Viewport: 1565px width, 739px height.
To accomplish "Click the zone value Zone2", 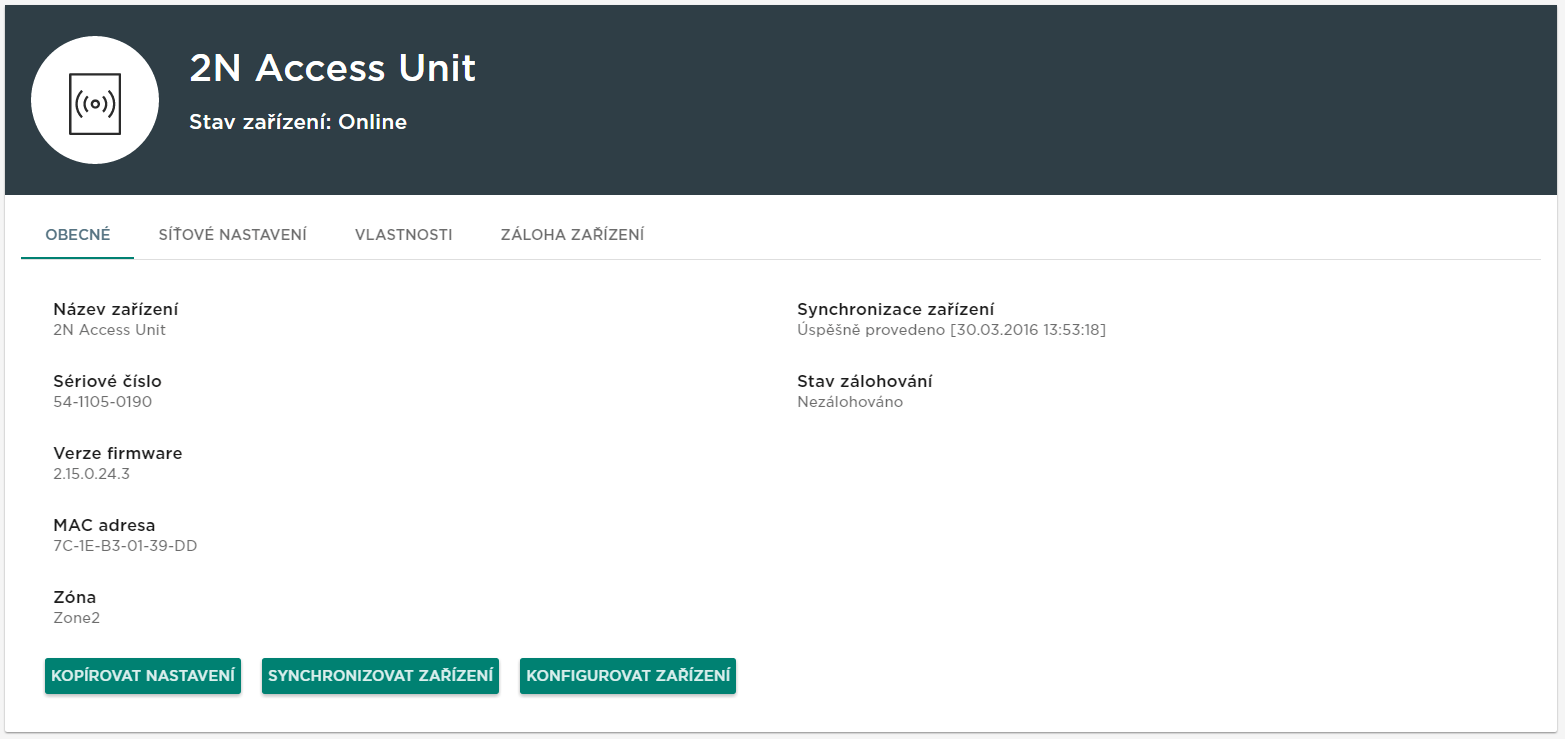I will click(x=77, y=618).
